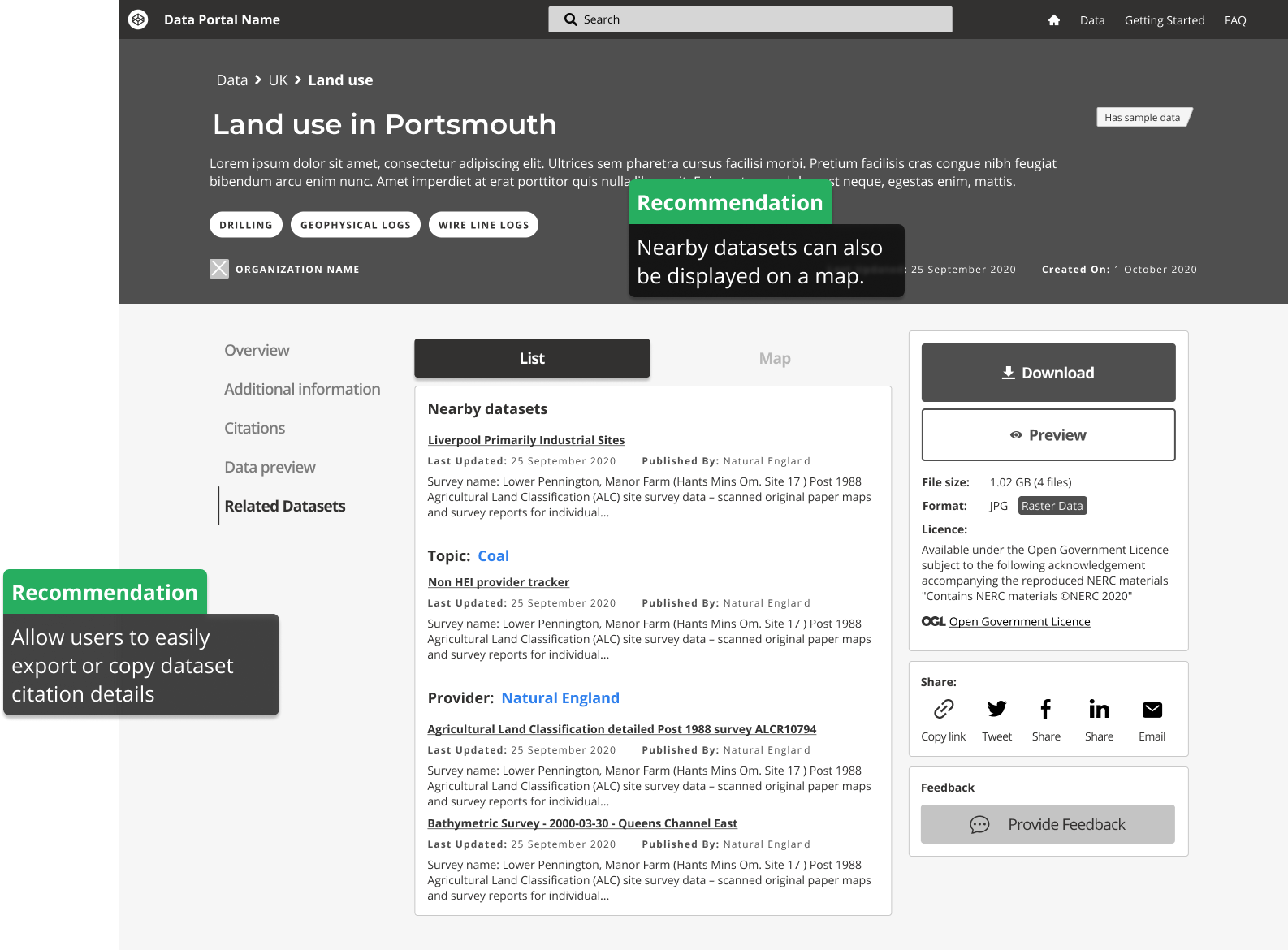
Task: Switch to the List tab
Action: point(532,358)
